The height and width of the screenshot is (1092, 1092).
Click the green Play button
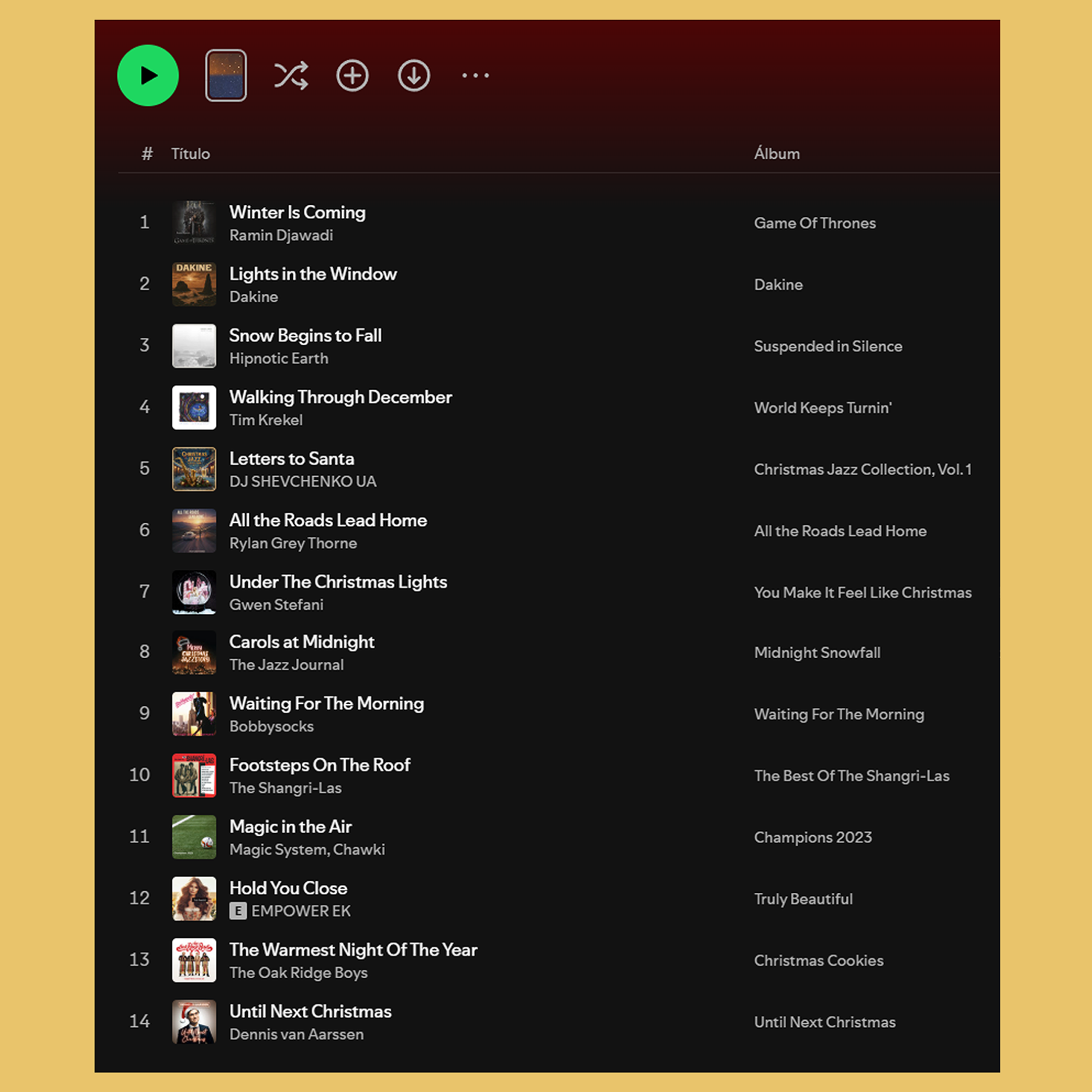coord(148,75)
